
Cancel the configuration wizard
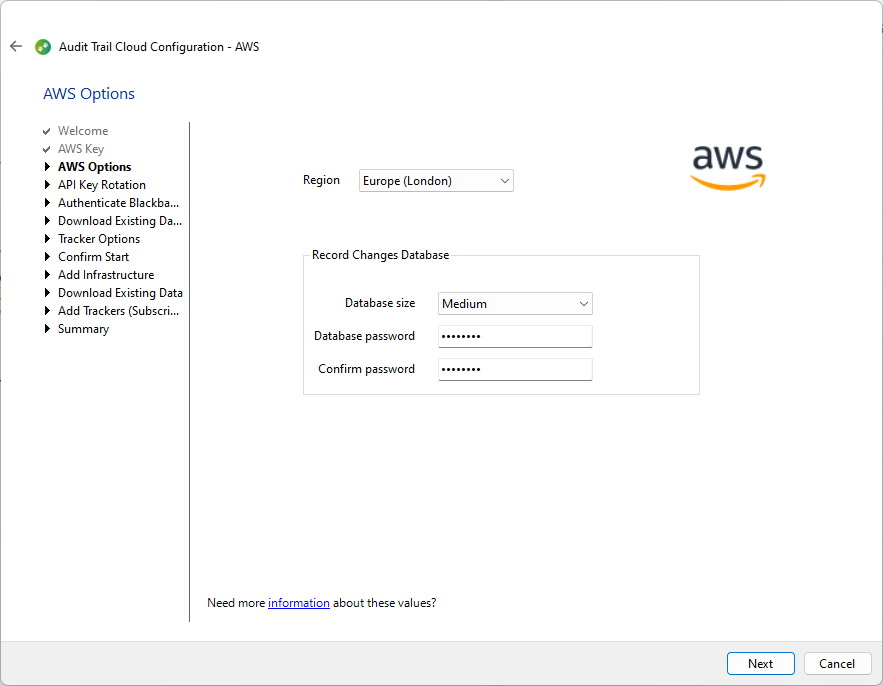[837, 663]
